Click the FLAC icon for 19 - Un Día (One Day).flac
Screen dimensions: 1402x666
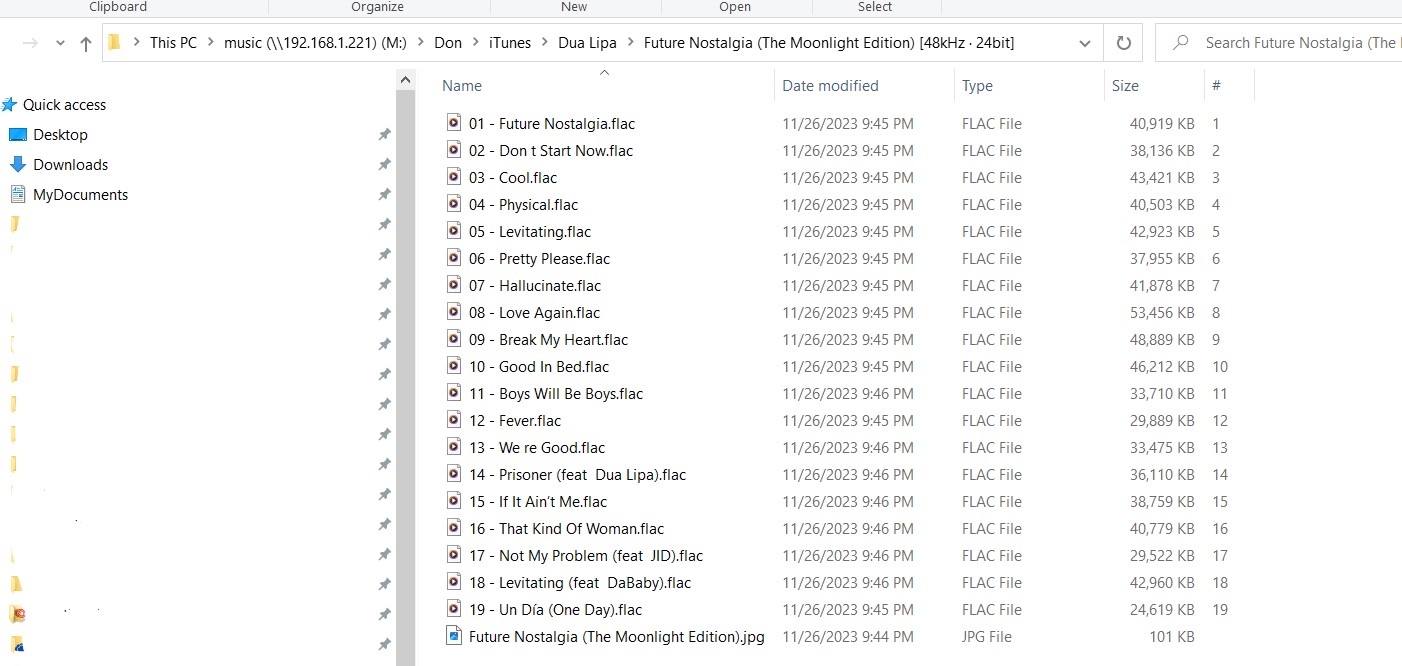click(x=454, y=609)
